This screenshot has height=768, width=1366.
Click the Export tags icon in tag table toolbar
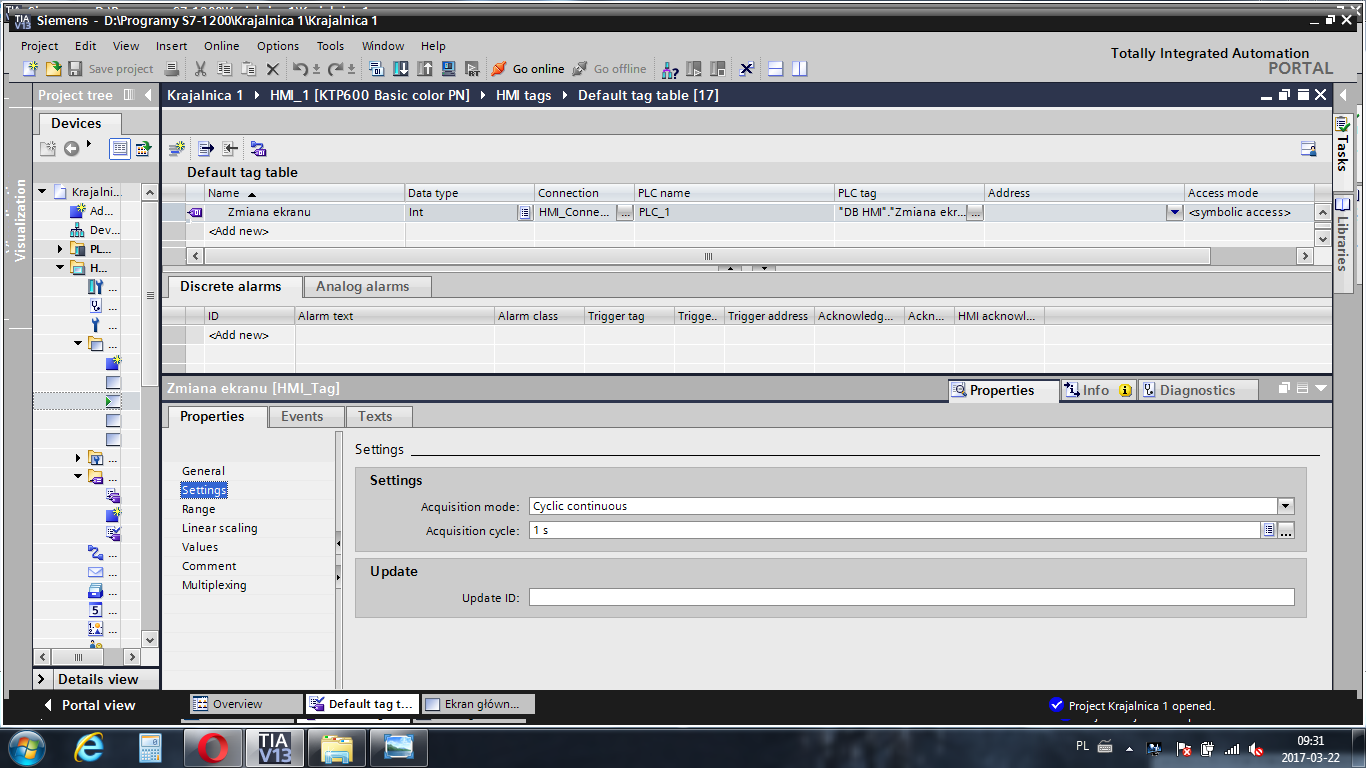tap(206, 149)
